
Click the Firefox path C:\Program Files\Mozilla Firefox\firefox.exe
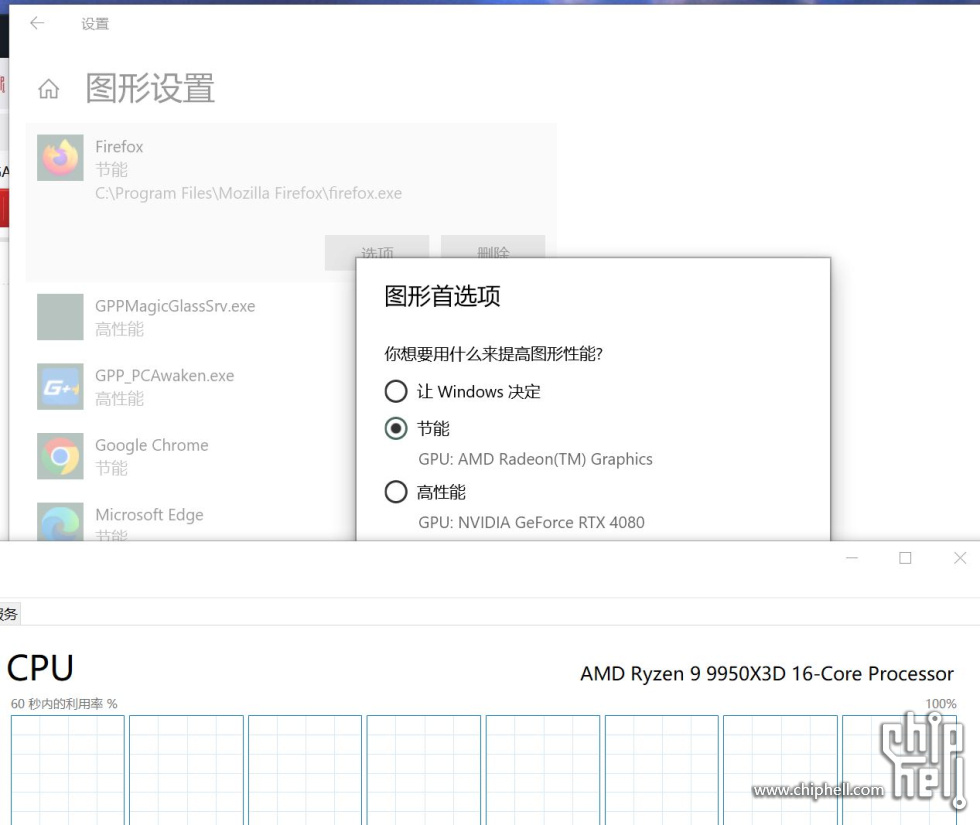pos(248,193)
